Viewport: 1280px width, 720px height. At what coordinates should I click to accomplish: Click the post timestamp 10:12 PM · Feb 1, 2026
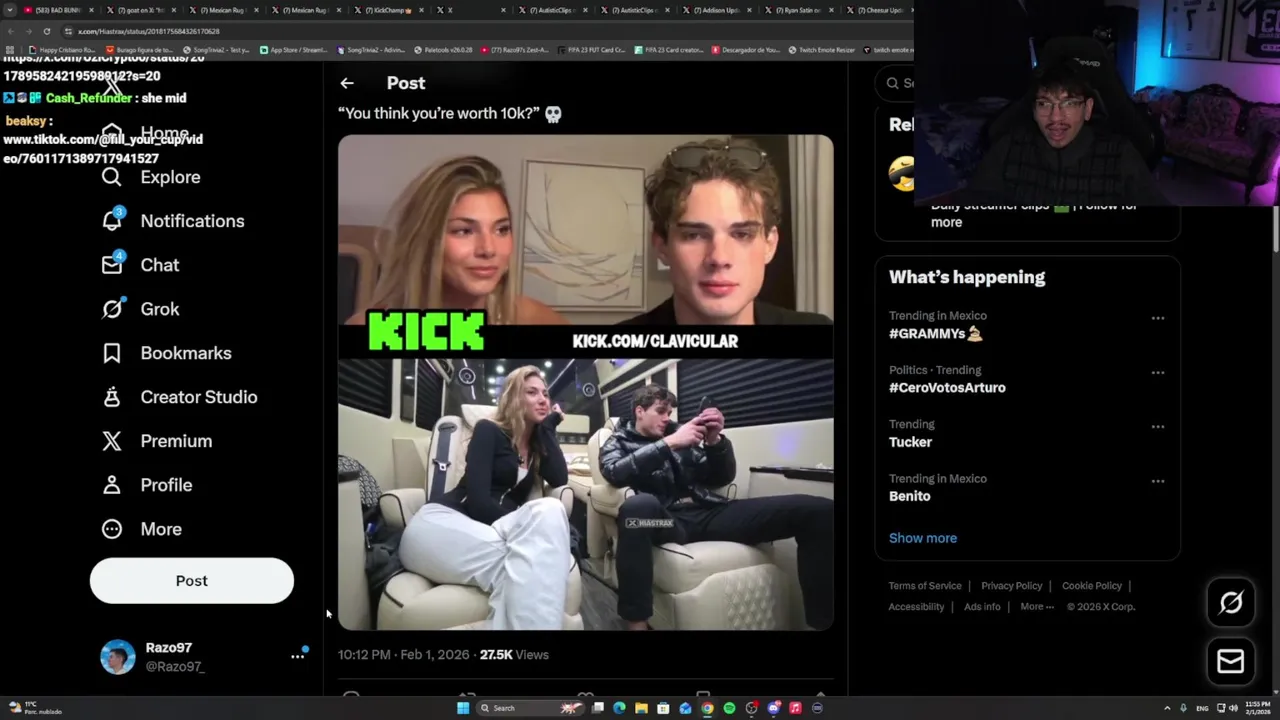click(403, 655)
